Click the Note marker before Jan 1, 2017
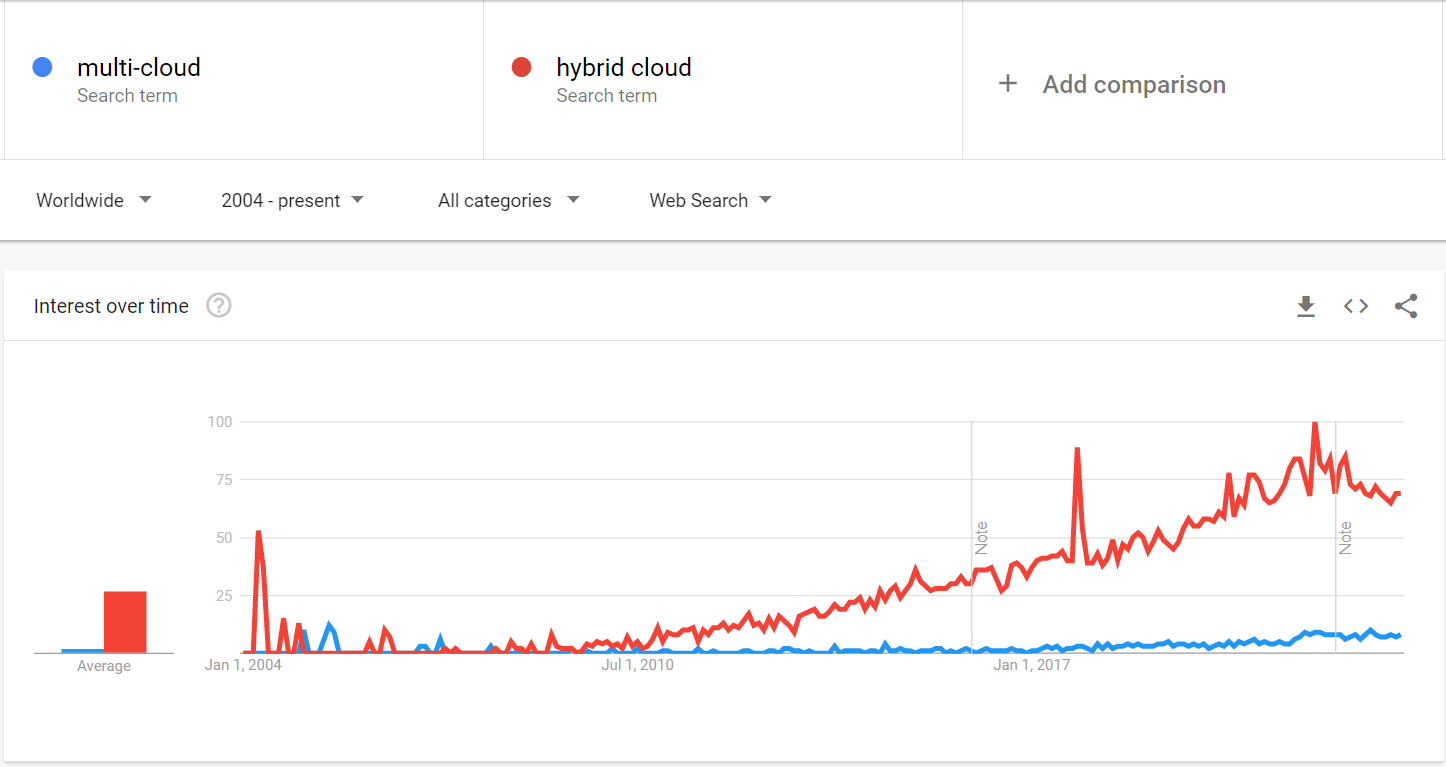 tap(981, 538)
